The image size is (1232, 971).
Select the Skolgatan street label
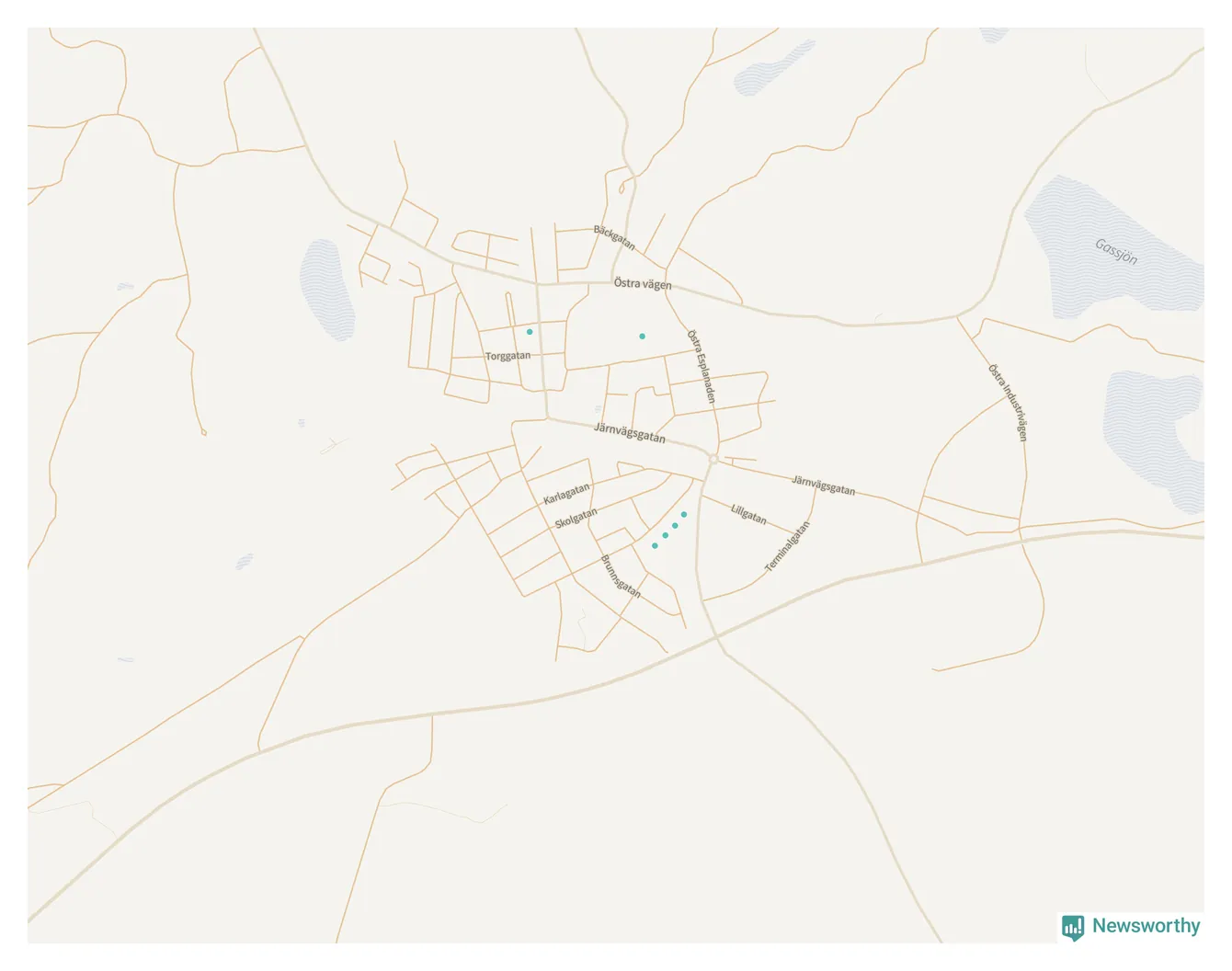click(576, 519)
